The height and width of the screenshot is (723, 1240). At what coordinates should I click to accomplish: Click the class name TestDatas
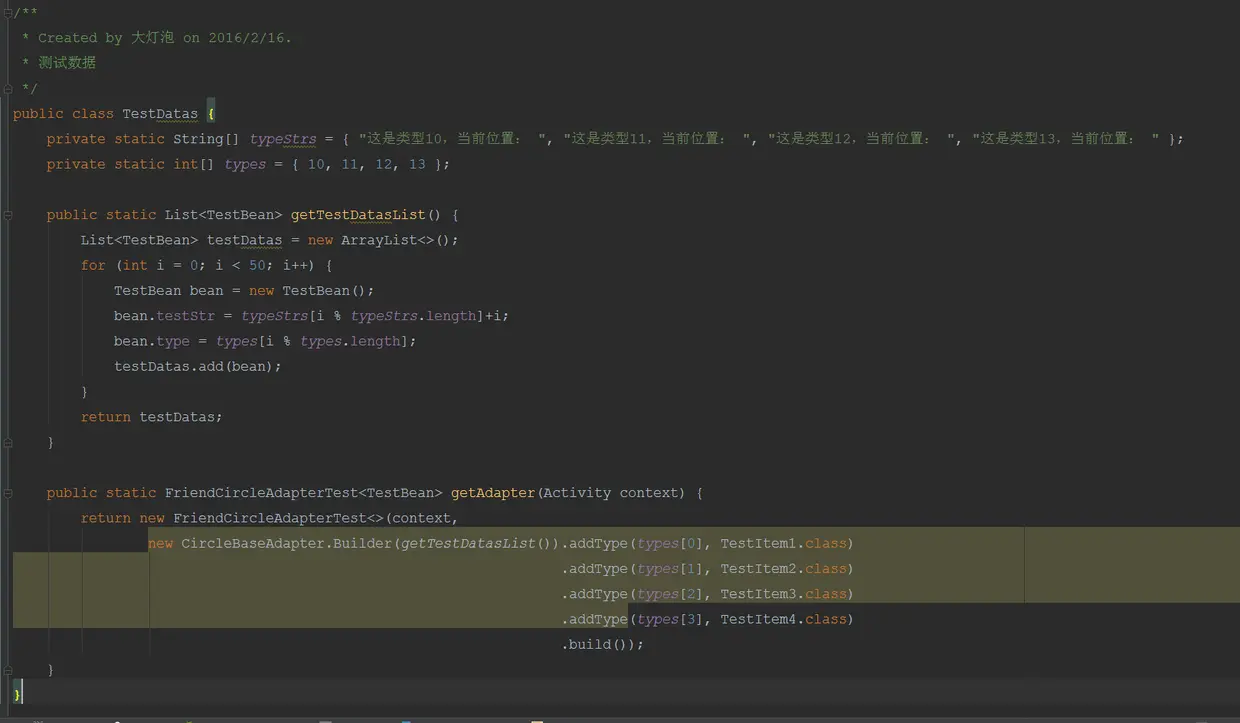[160, 114]
